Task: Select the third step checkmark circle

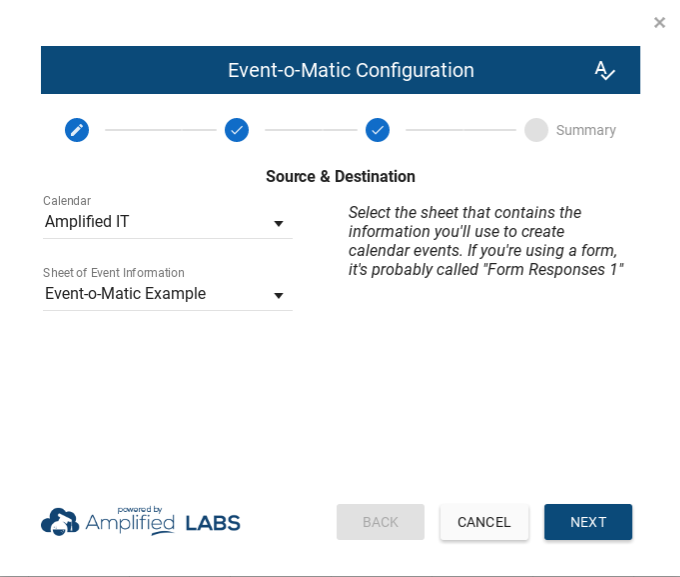Action: pos(377,130)
